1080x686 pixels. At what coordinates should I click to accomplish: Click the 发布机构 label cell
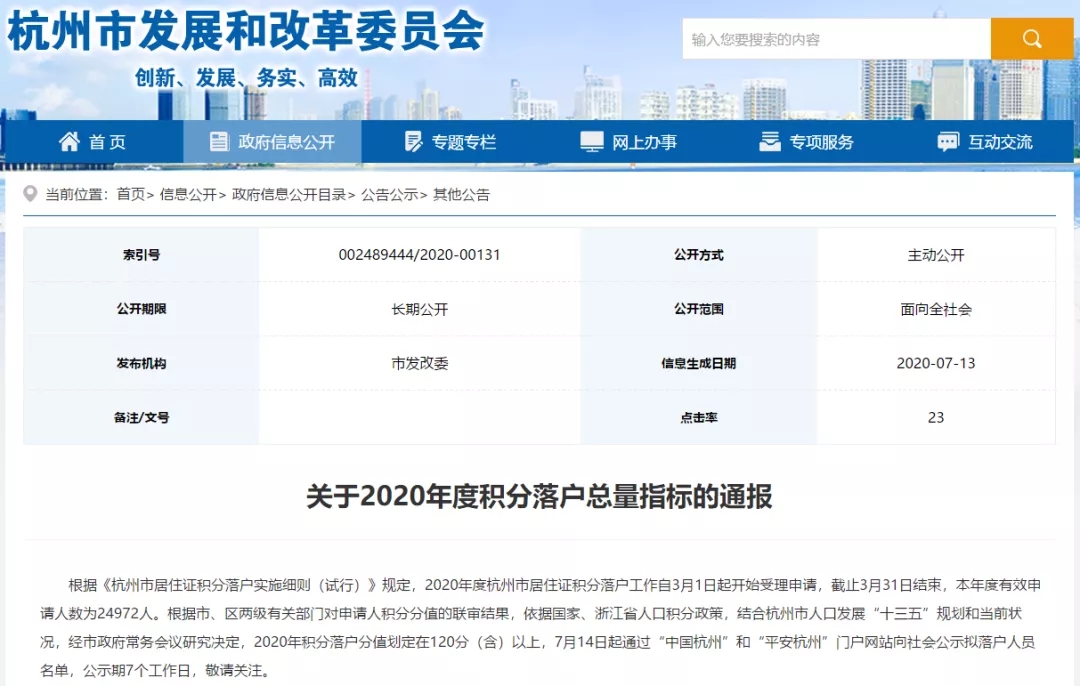[141, 363]
